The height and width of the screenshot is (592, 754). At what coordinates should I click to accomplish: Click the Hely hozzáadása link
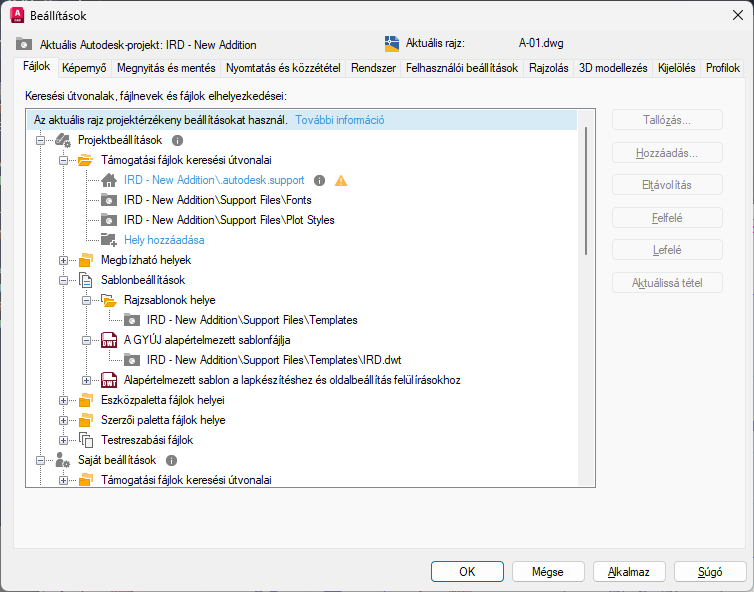tap(165, 240)
